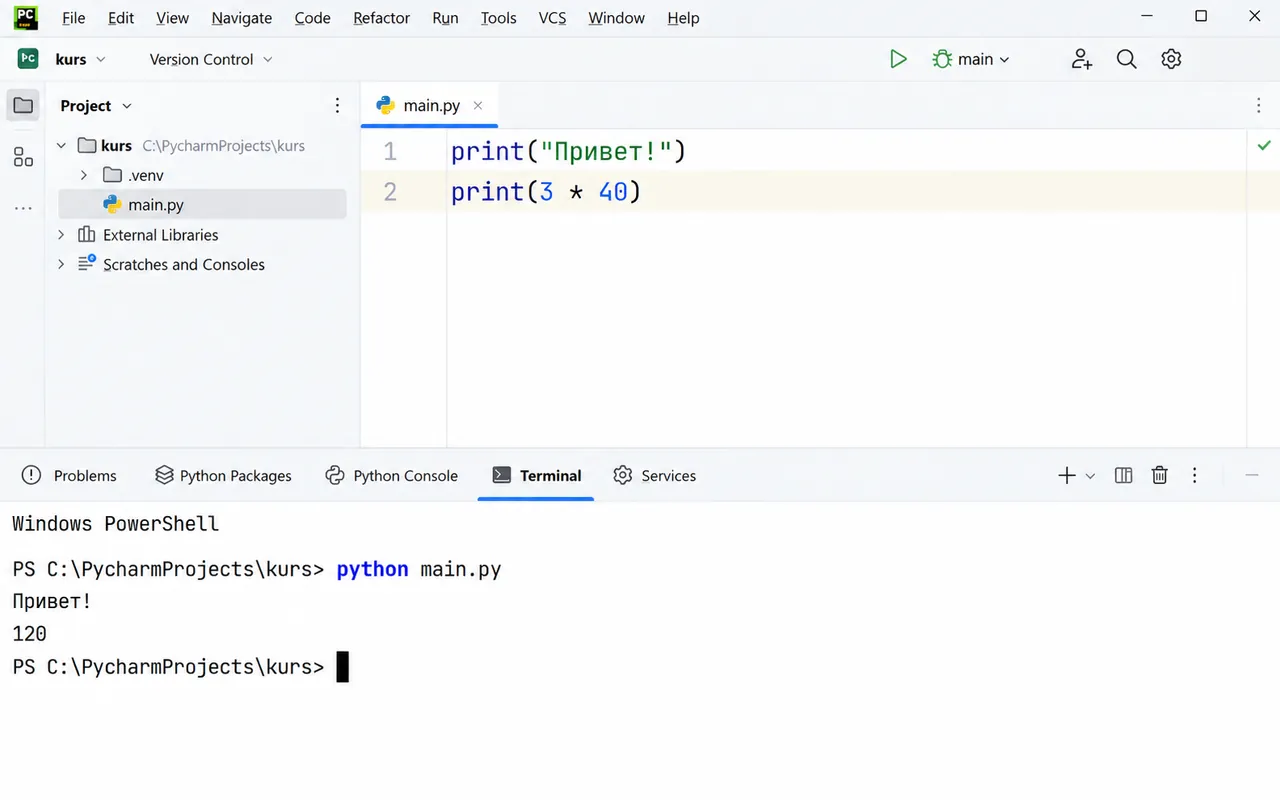This screenshot has width=1280, height=800.
Task: Split the terminal with the split icon
Action: [1124, 476]
